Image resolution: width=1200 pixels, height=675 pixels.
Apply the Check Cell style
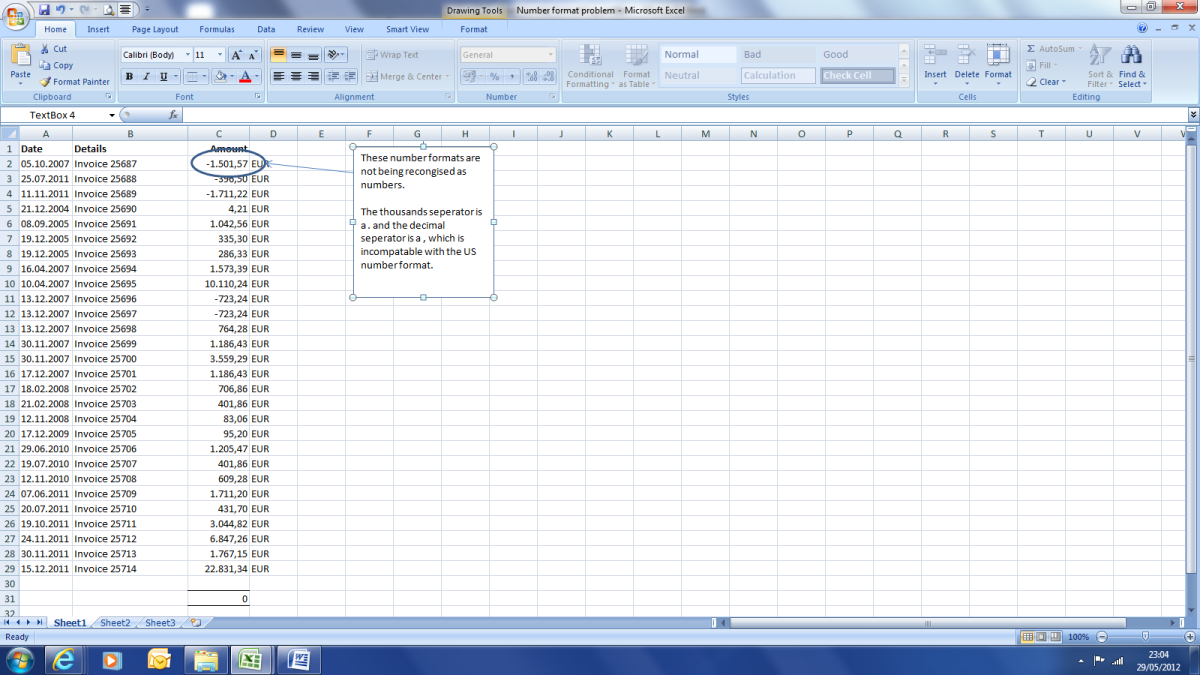coord(856,74)
